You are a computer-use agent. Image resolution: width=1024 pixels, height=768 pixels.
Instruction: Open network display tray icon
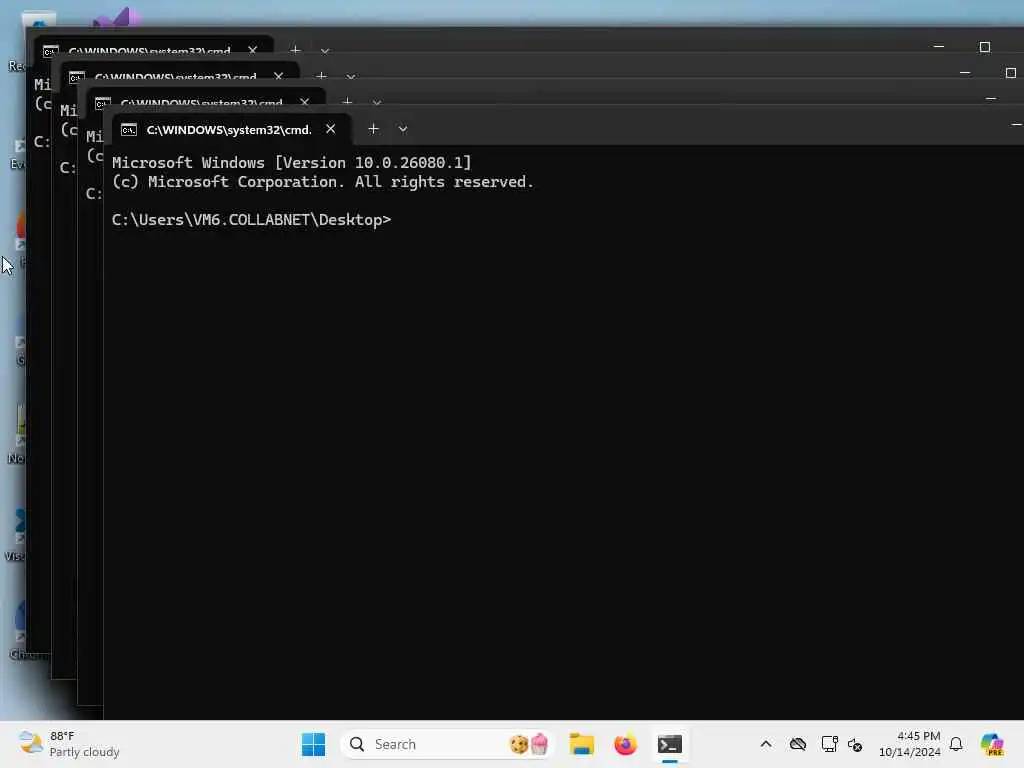829,744
